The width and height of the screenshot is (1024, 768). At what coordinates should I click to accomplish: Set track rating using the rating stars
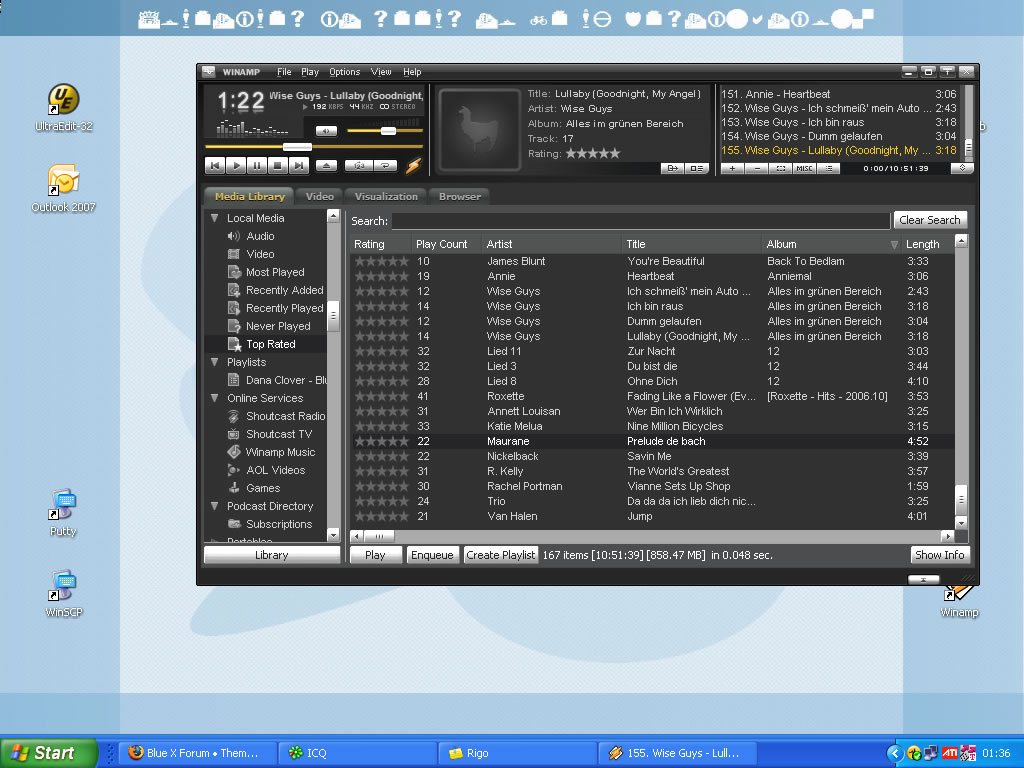coord(592,154)
